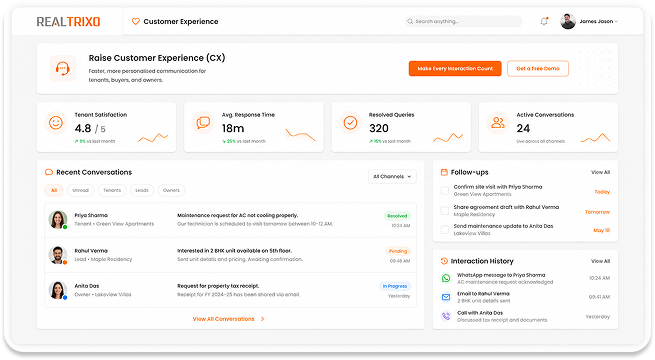655x360 pixels.
Task: Click the phone call icon for Anita Das
Action: [x=446, y=316]
